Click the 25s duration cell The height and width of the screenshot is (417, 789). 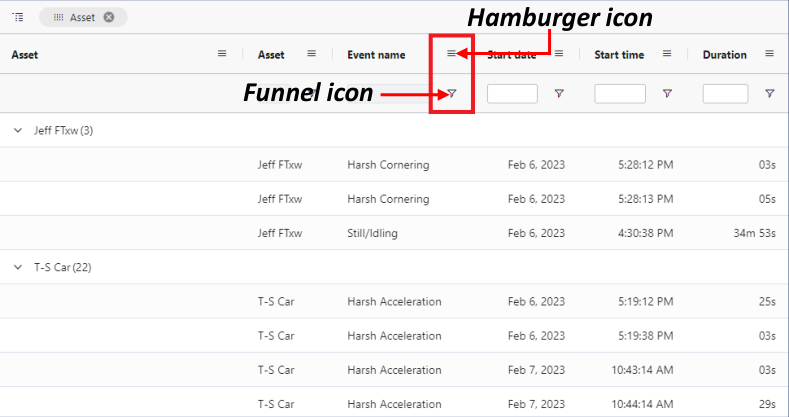[x=767, y=302]
